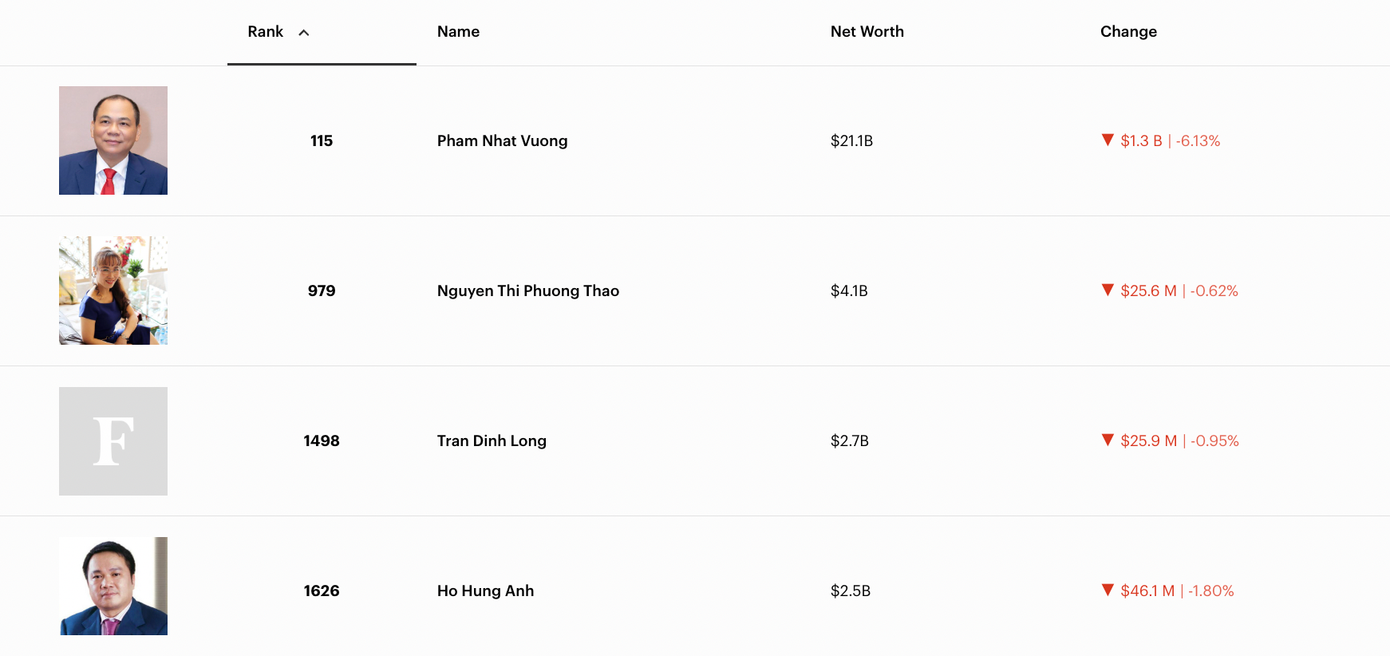
Task: Click the Rank sort arrow icon
Action: [304, 33]
